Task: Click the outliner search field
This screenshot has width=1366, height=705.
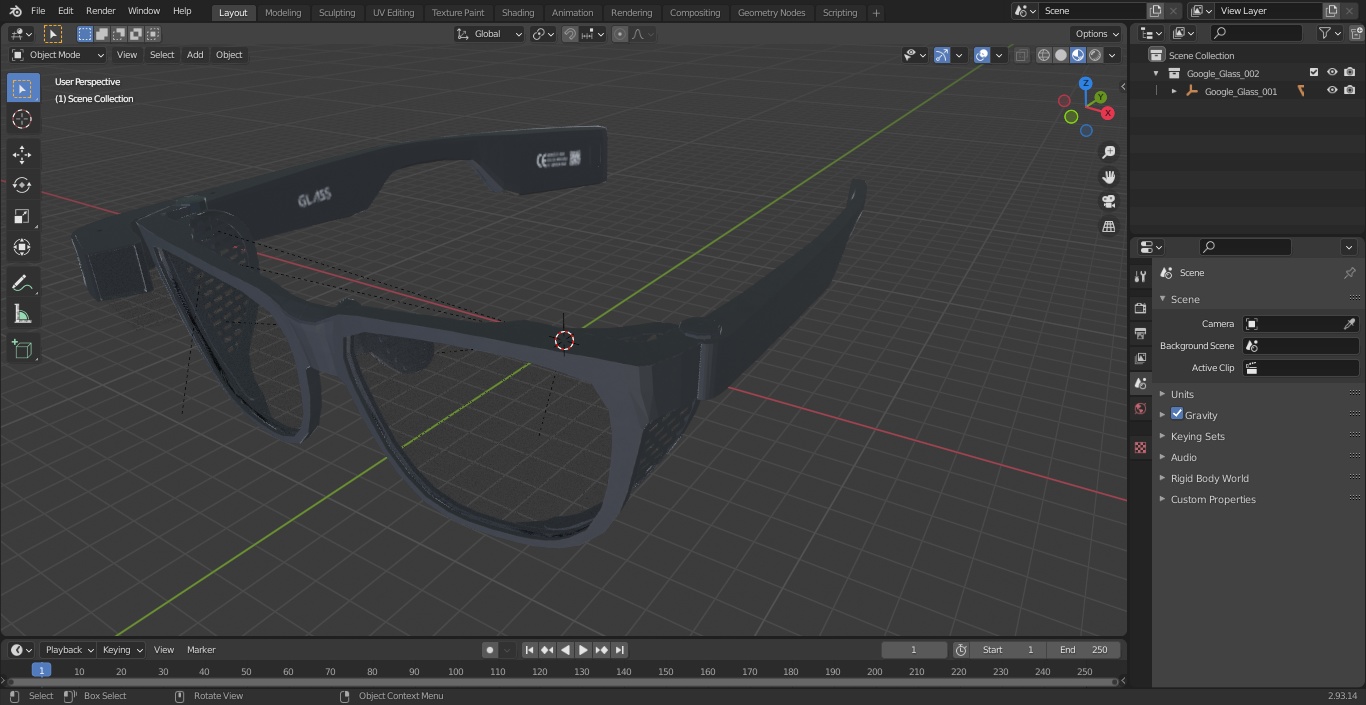Action: (x=1256, y=33)
